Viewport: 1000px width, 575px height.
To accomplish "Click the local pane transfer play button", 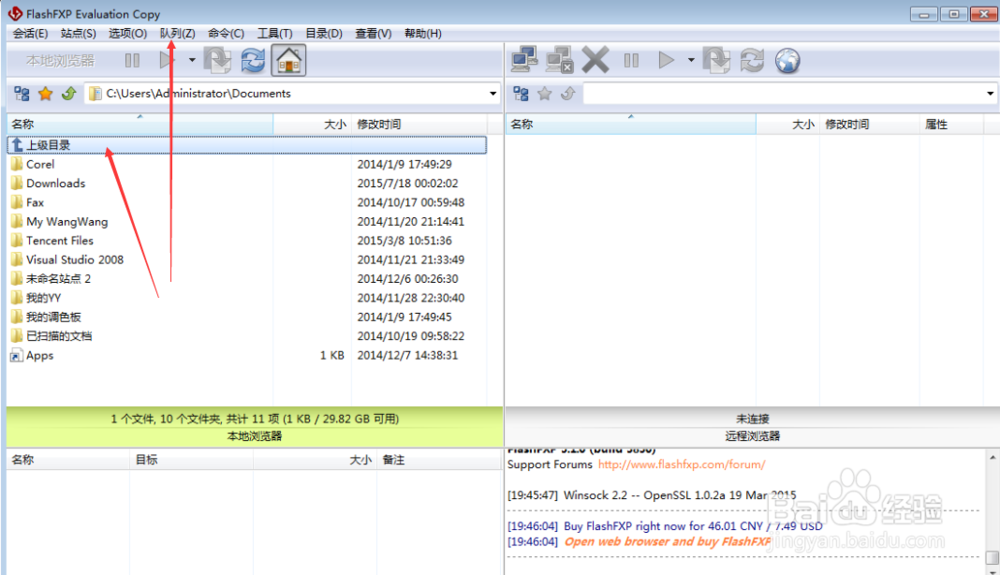I will [166, 61].
